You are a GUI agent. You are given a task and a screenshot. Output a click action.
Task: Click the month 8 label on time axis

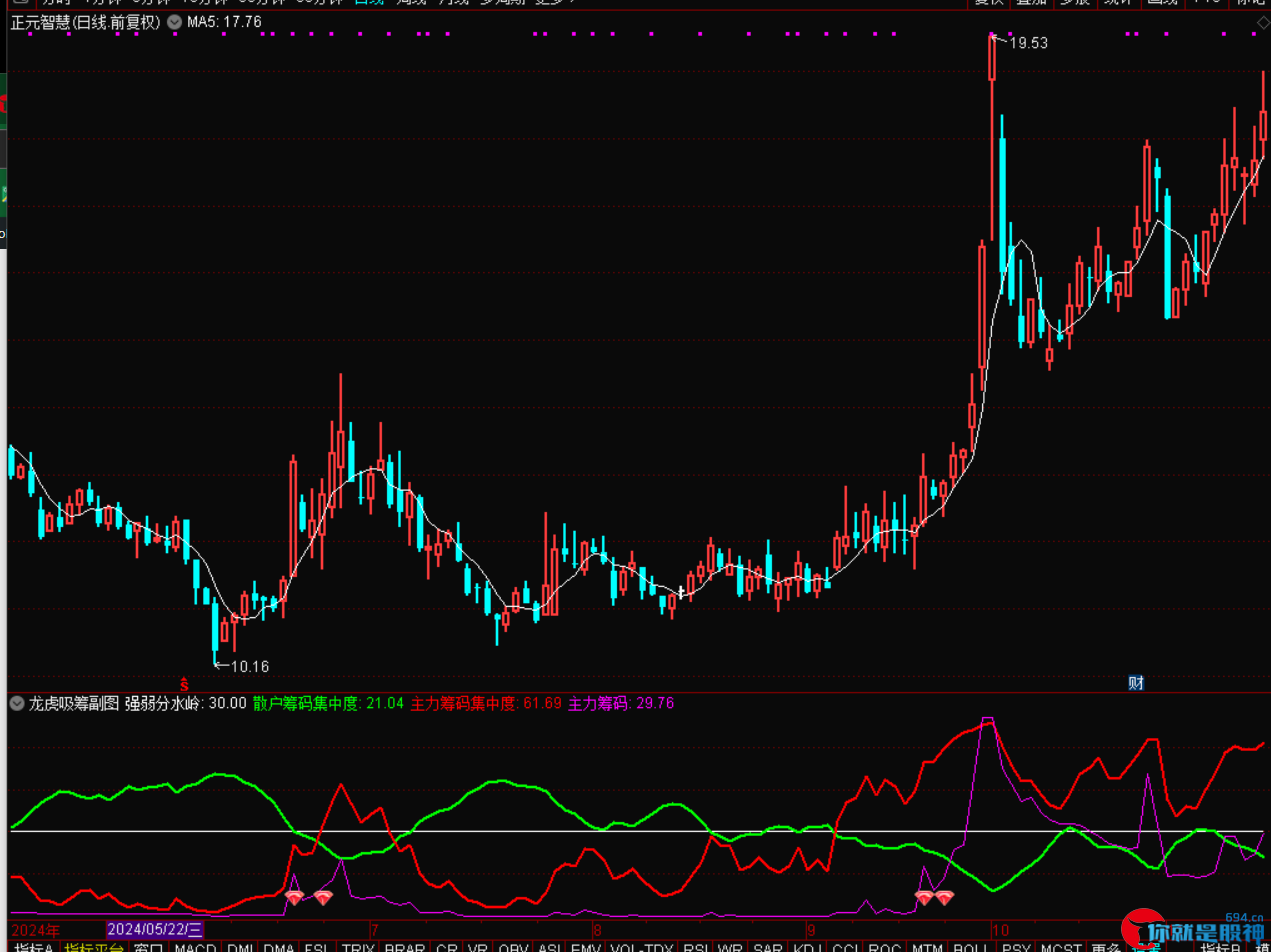tap(597, 930)
